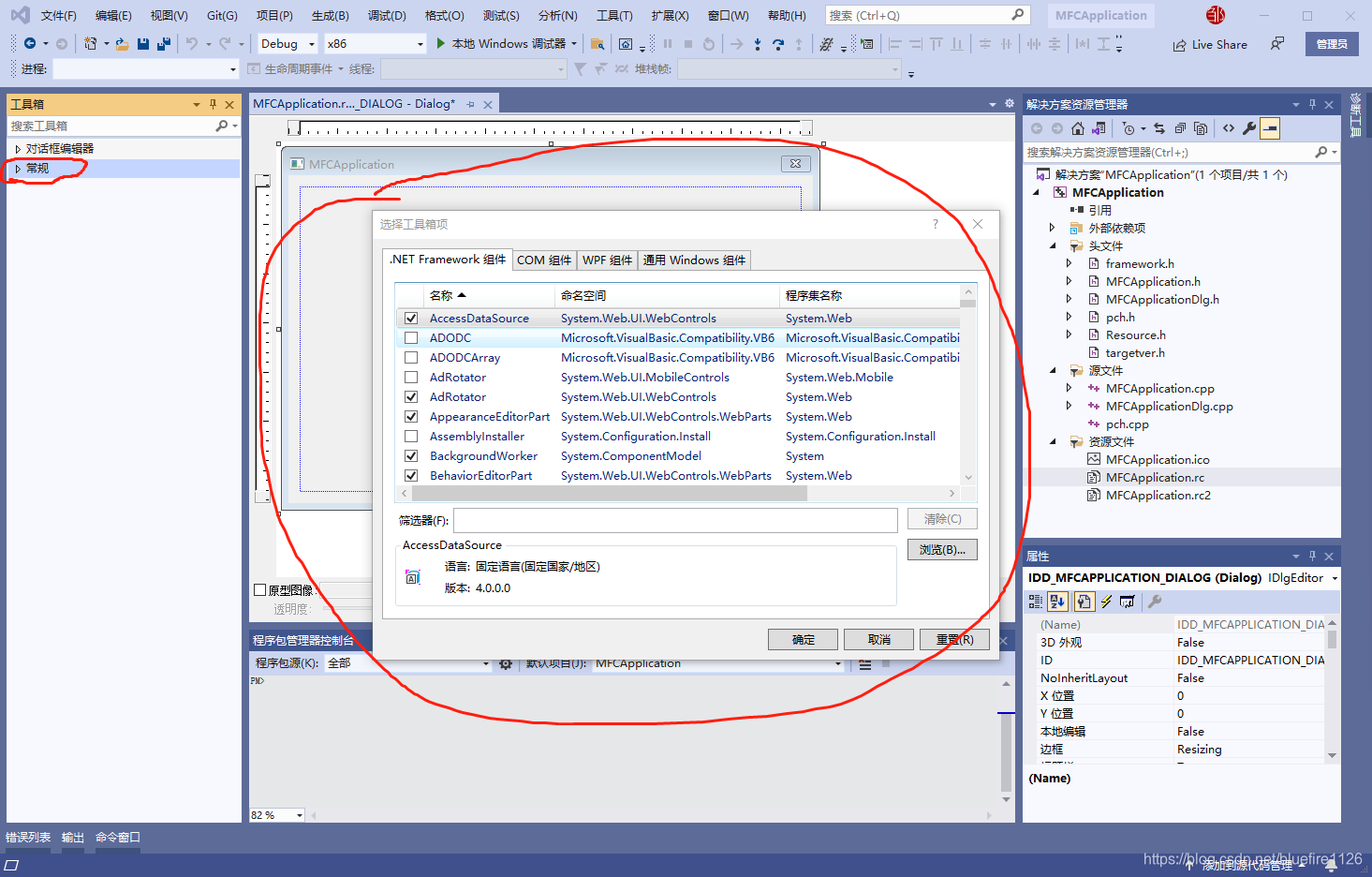Open the 调试(D) menu

387,16
